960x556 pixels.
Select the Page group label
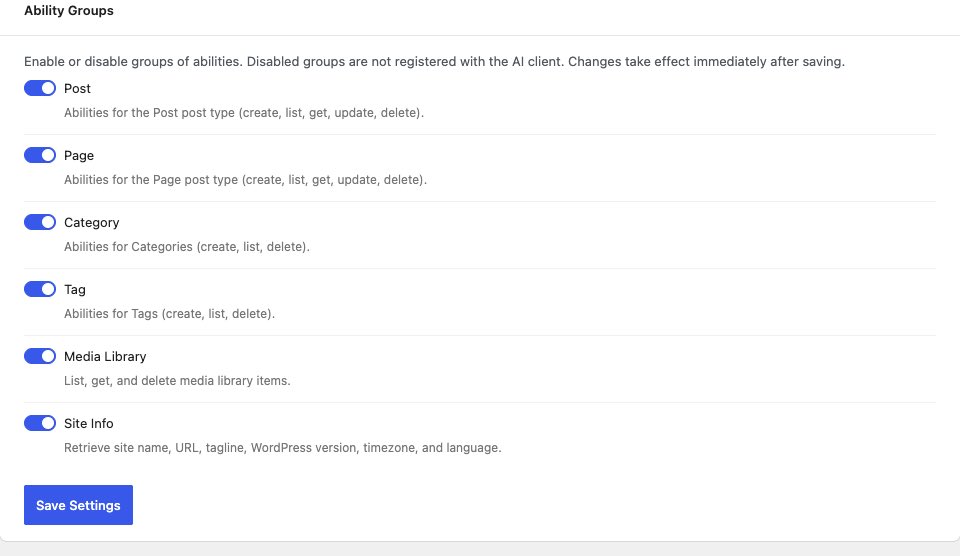coord(79,156)
